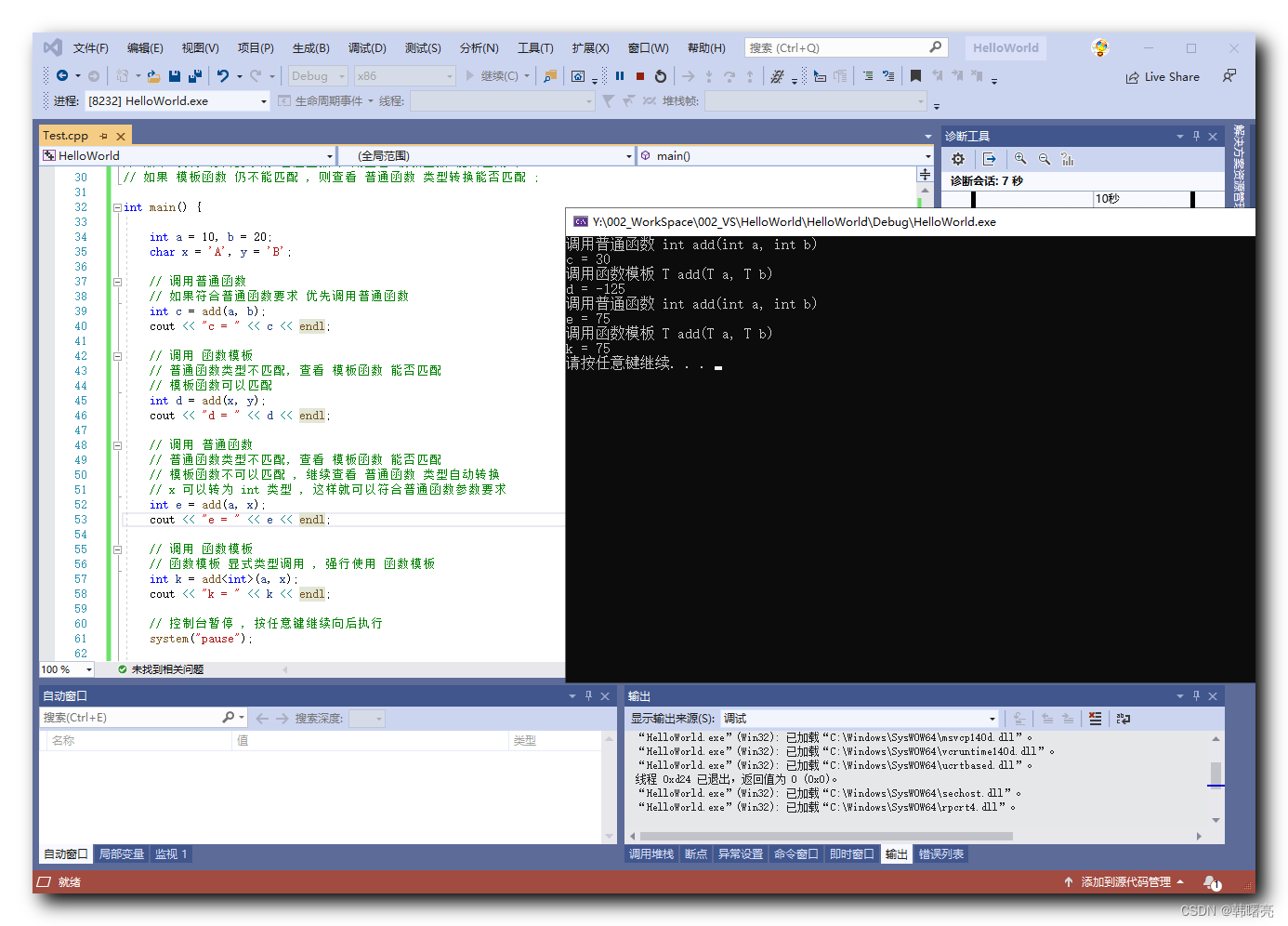
Task: Zoom in on the diagnostic timeline
Action: (x=1020, y=159)
